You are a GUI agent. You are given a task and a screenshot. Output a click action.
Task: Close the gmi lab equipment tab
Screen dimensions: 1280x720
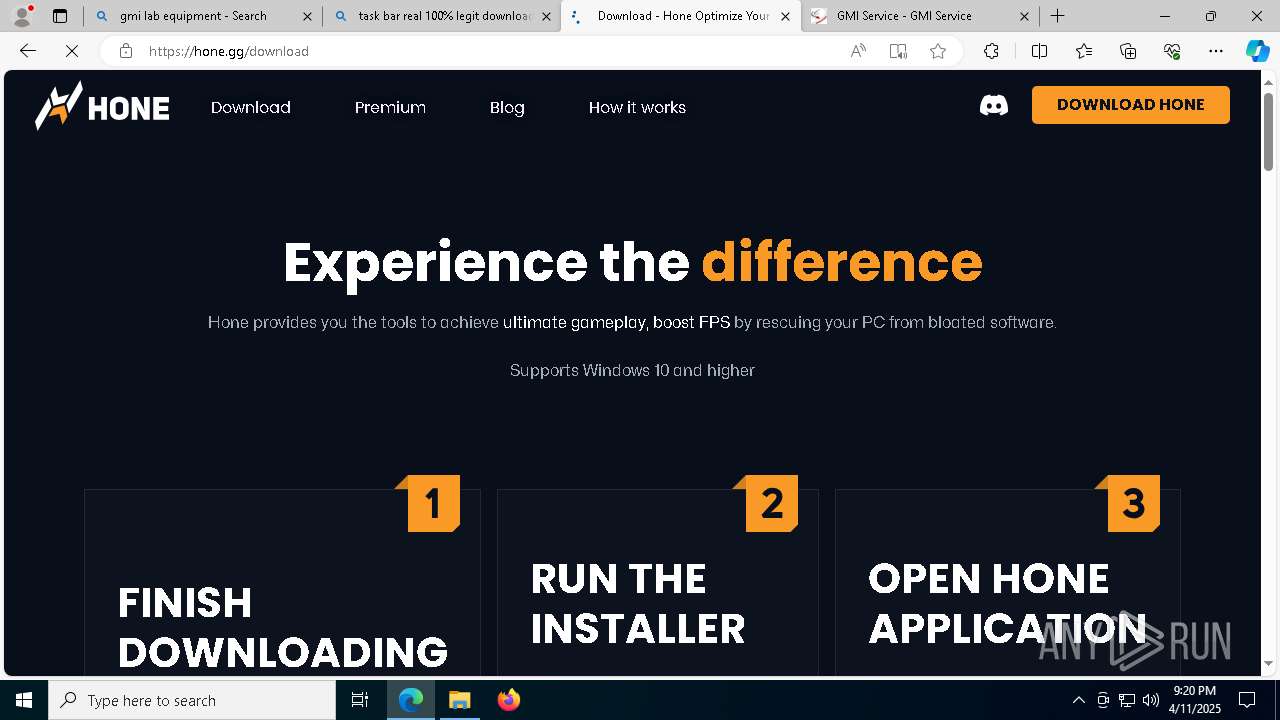click(307, 16)
